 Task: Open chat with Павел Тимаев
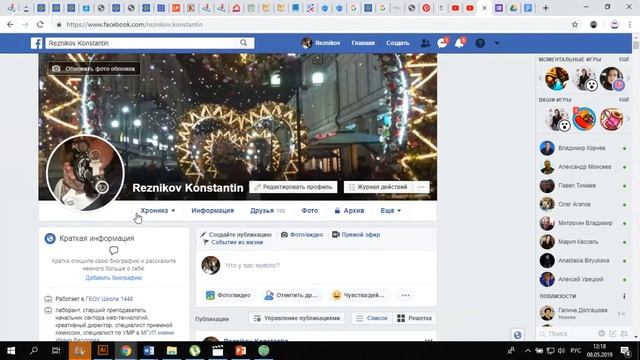tap(583, 186)
